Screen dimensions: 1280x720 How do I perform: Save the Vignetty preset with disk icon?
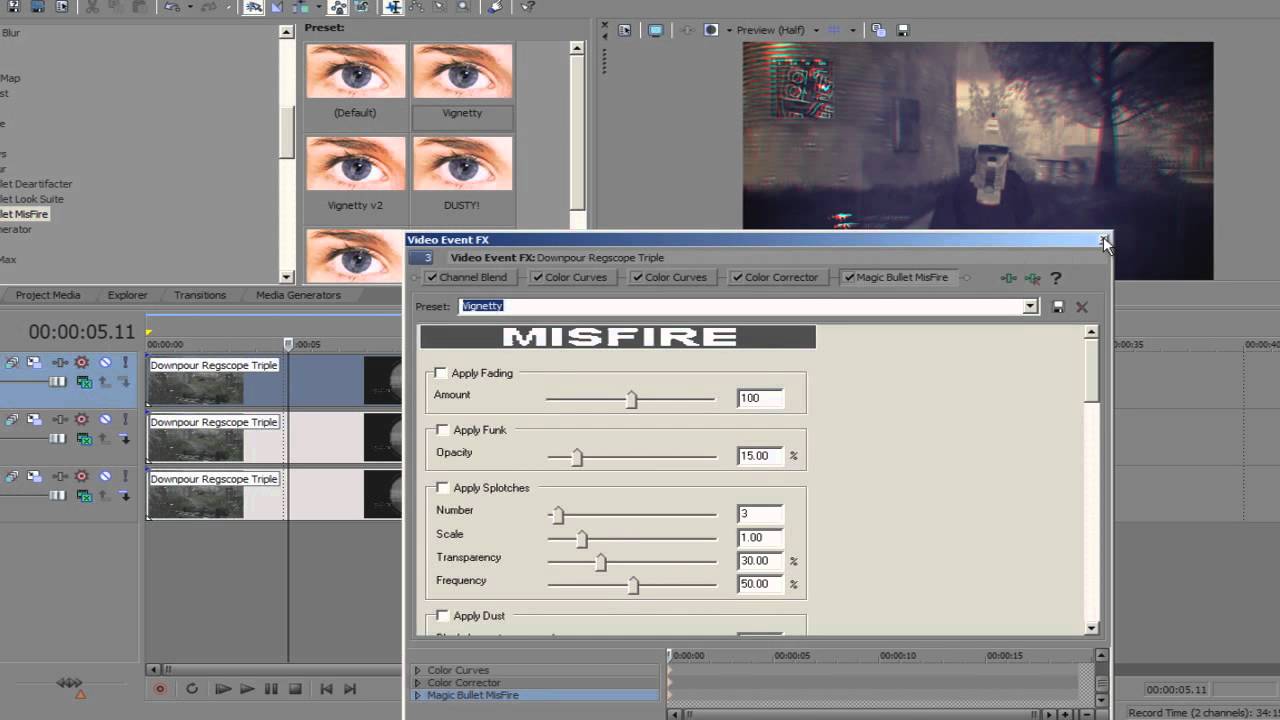1058,307
